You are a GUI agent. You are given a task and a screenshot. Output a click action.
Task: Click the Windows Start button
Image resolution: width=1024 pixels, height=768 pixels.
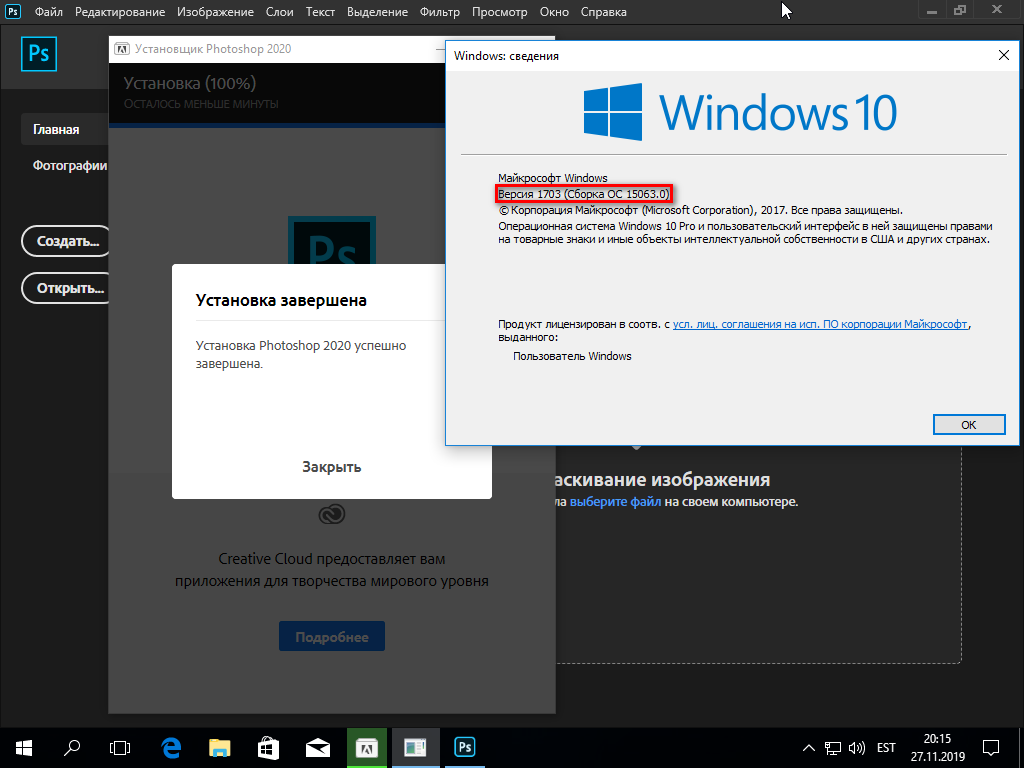point(23,747)
